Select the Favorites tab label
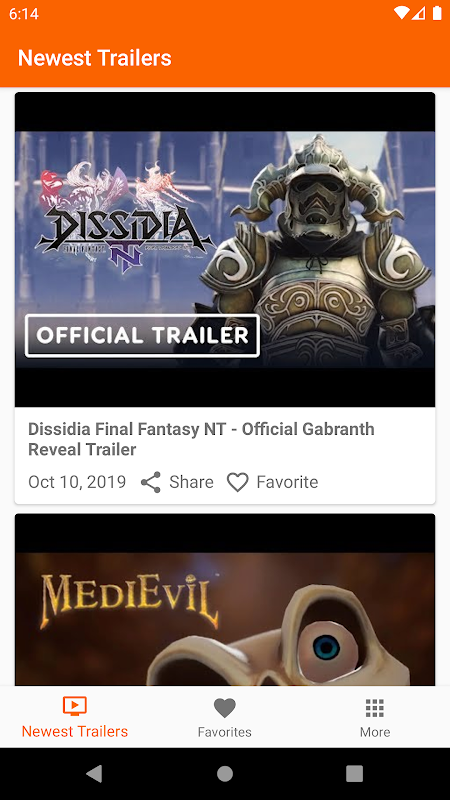The image size is (450, 800). pos(224,732)
